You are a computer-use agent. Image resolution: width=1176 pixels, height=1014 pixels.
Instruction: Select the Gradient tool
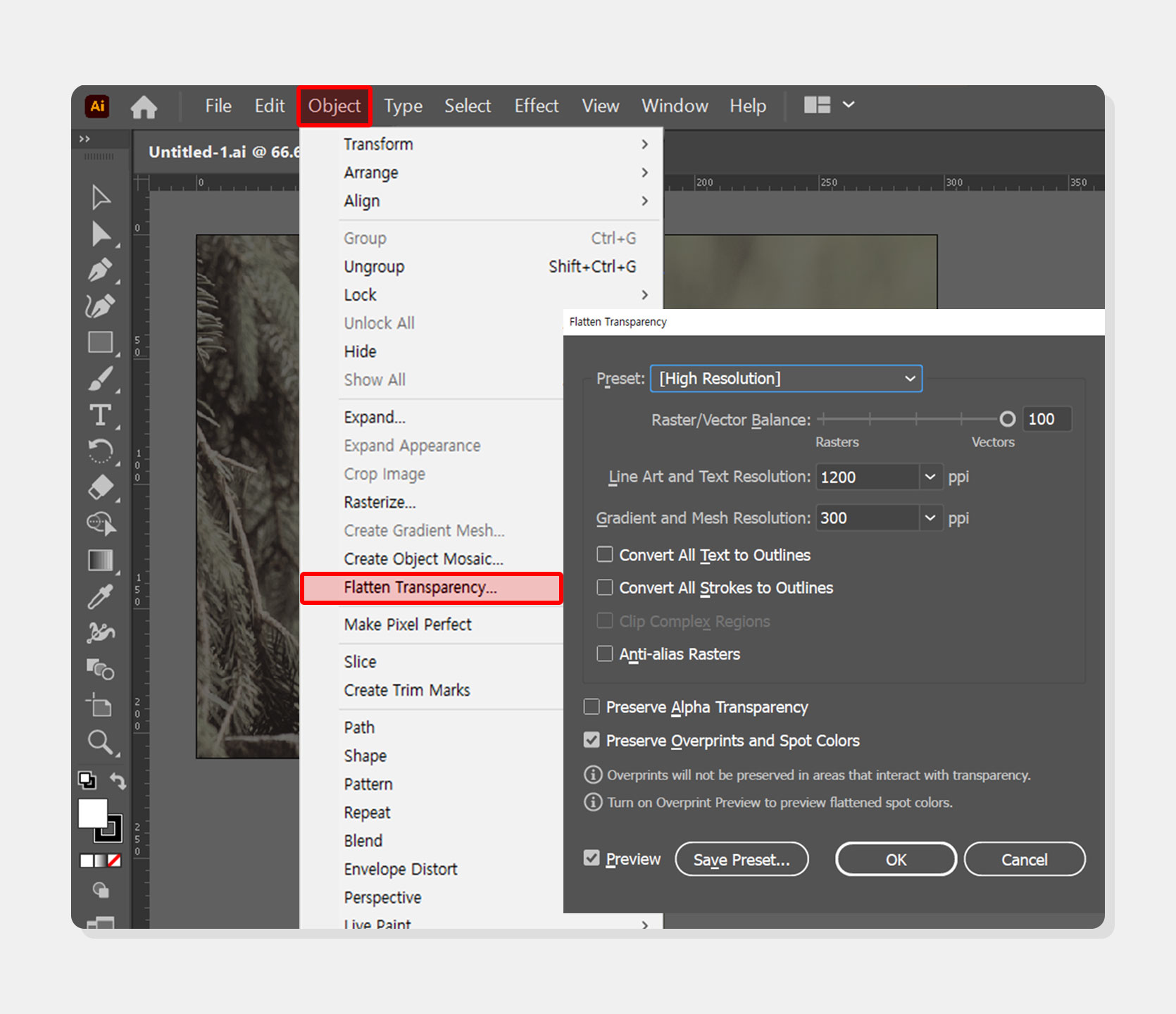pyautogui.click(x=100, y=561)
